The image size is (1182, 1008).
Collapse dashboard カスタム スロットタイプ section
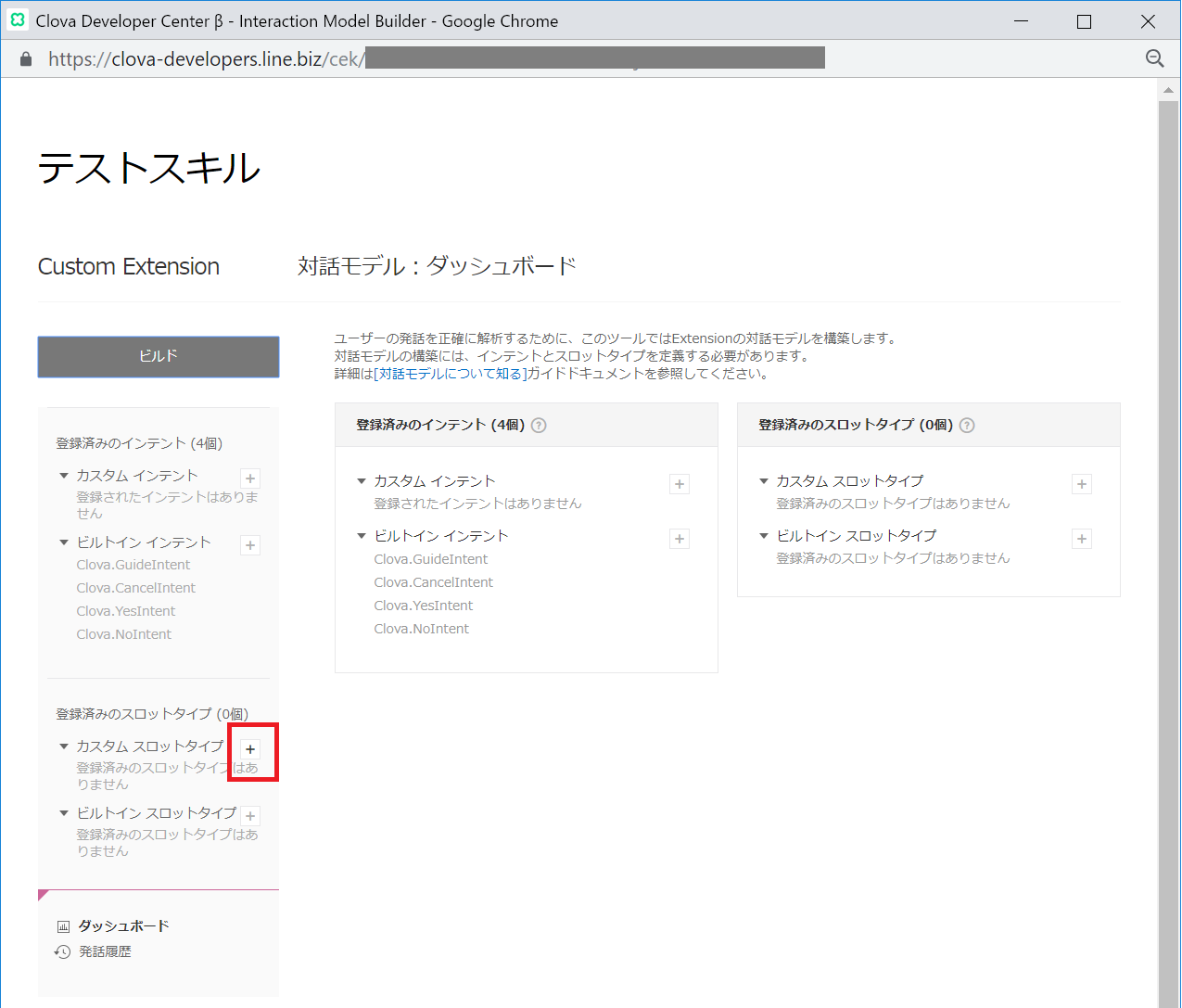point(764,481)
